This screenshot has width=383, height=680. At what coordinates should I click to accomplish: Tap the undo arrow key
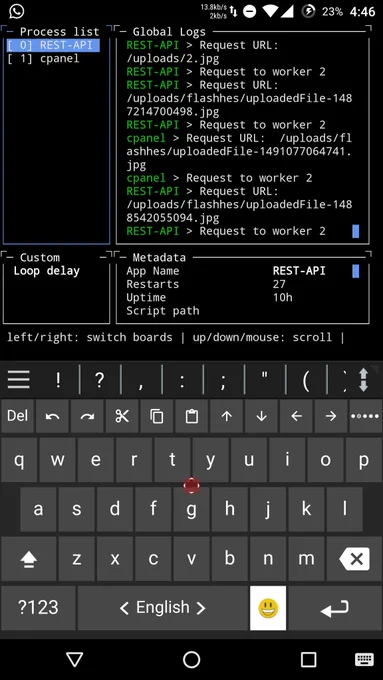coord(52,416)
